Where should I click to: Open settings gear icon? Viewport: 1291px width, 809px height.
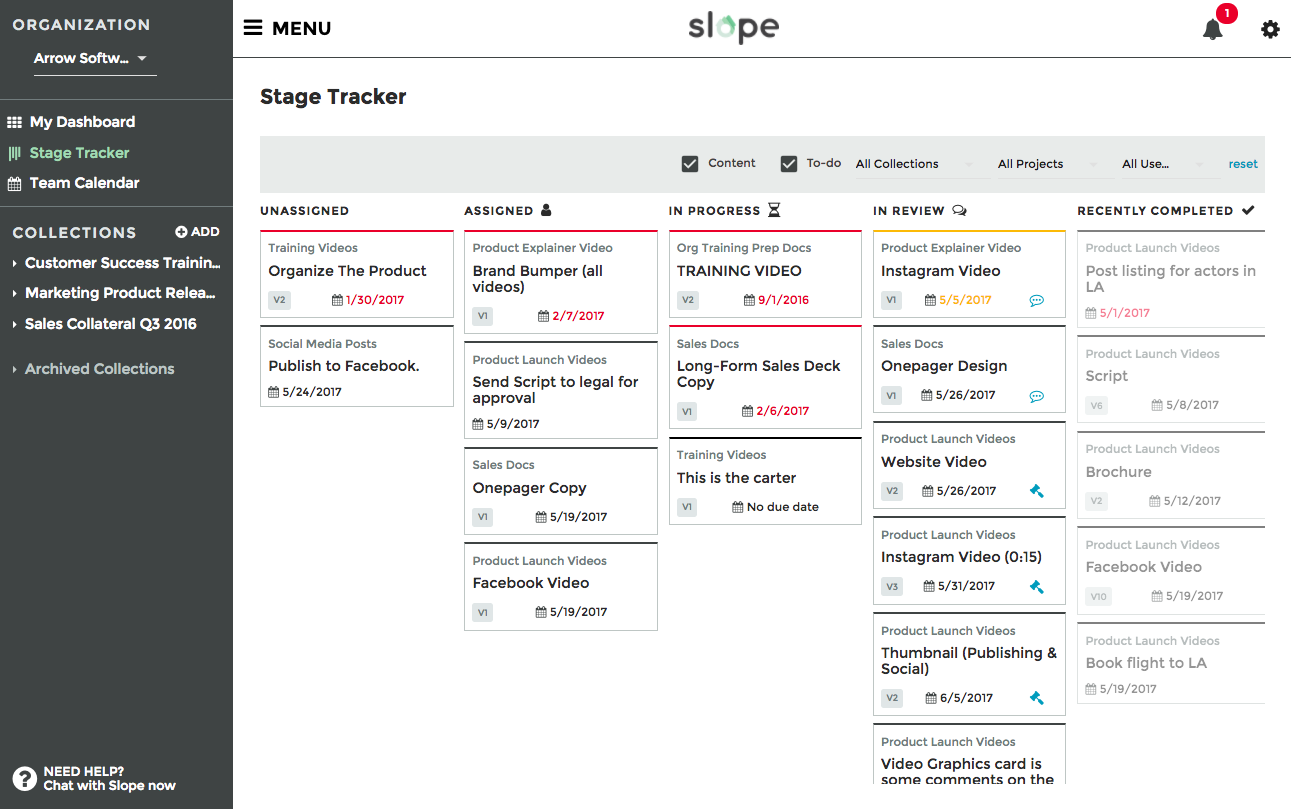1270,29
